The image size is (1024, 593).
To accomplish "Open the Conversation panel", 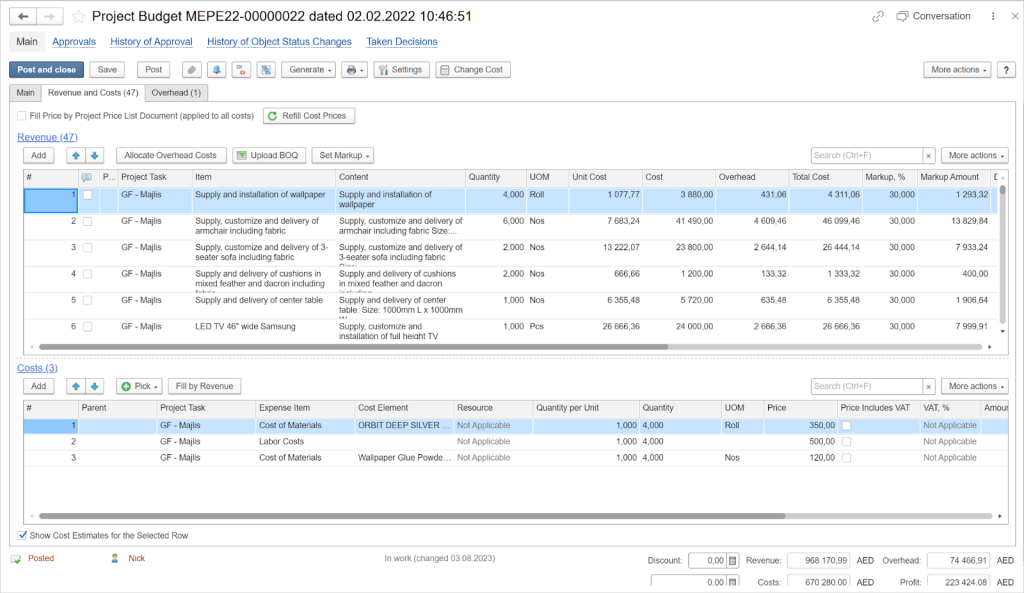I will click(933, 16).
